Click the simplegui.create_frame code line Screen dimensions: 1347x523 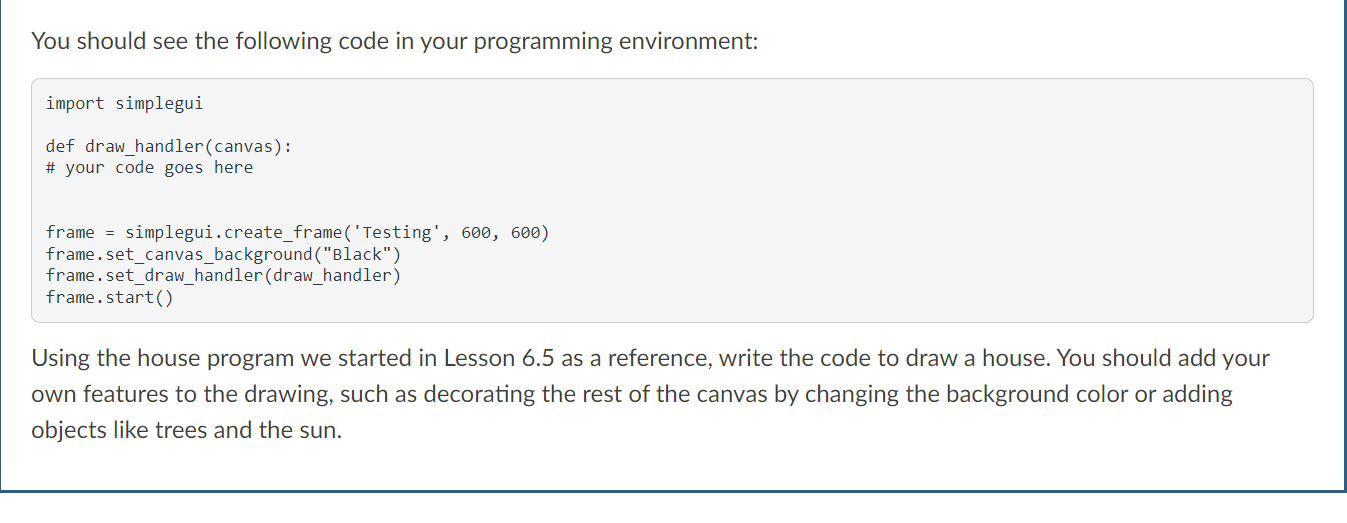click(x=297, y=233)
